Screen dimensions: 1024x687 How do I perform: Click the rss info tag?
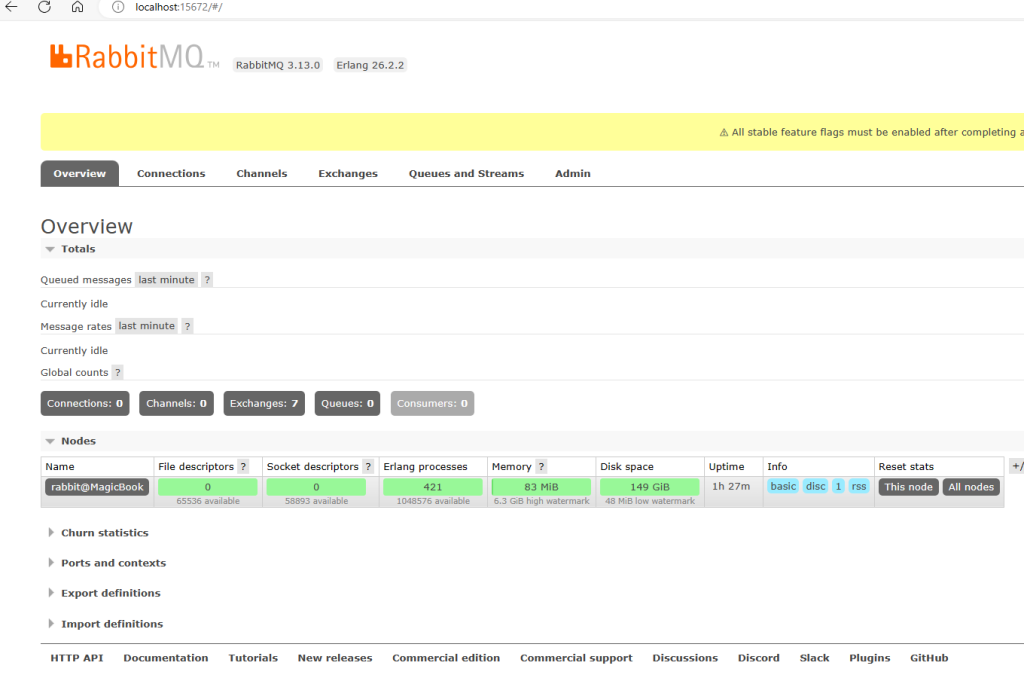(859, 487)
